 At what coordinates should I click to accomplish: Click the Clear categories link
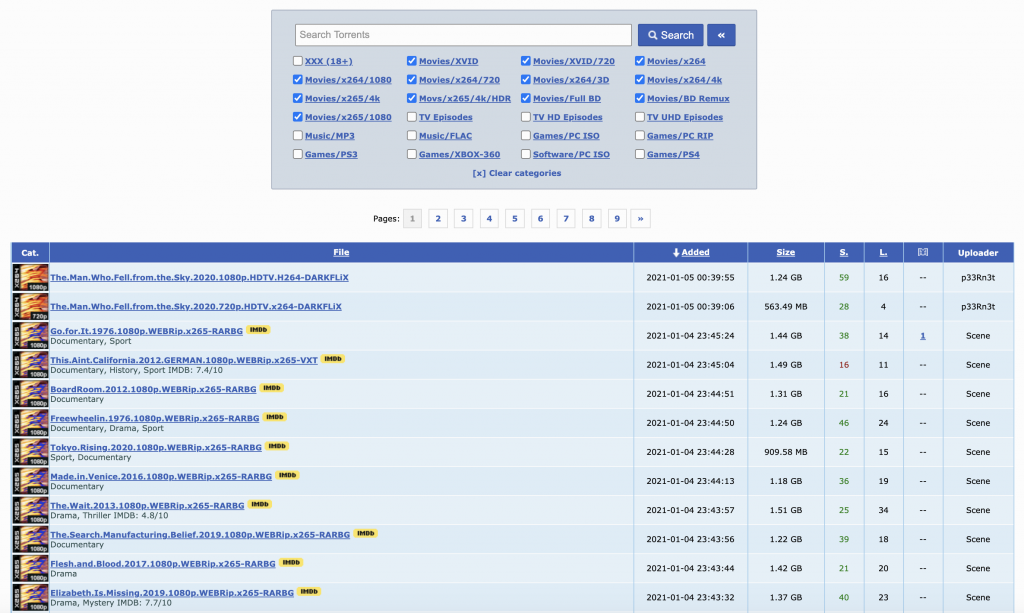pos(517,173)
